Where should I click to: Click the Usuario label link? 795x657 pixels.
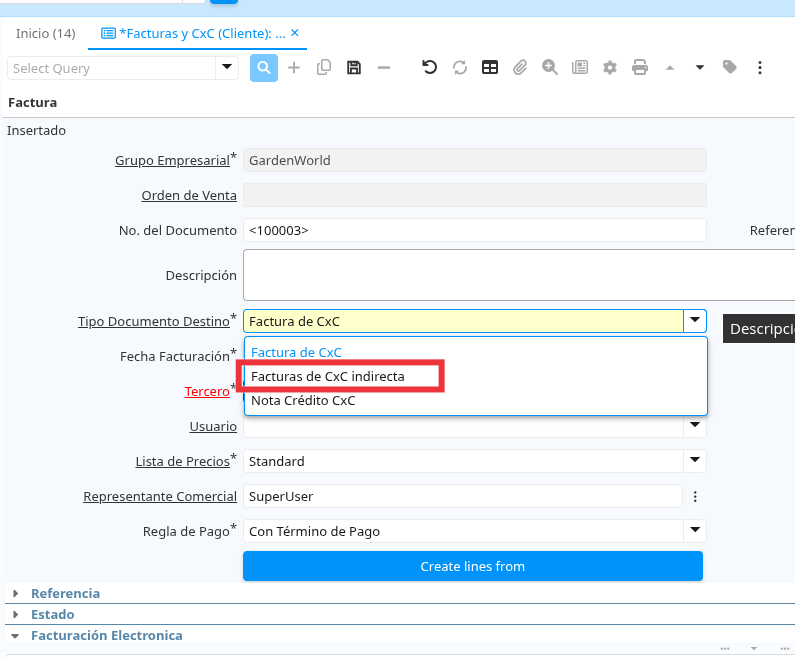pyautogui.click(x=213, y=427)
